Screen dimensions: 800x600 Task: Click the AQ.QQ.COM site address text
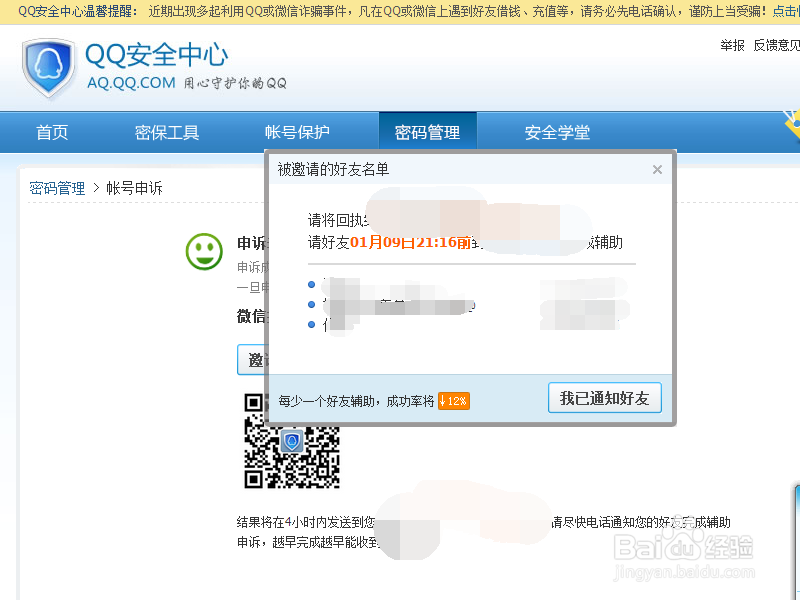[131, 83]
